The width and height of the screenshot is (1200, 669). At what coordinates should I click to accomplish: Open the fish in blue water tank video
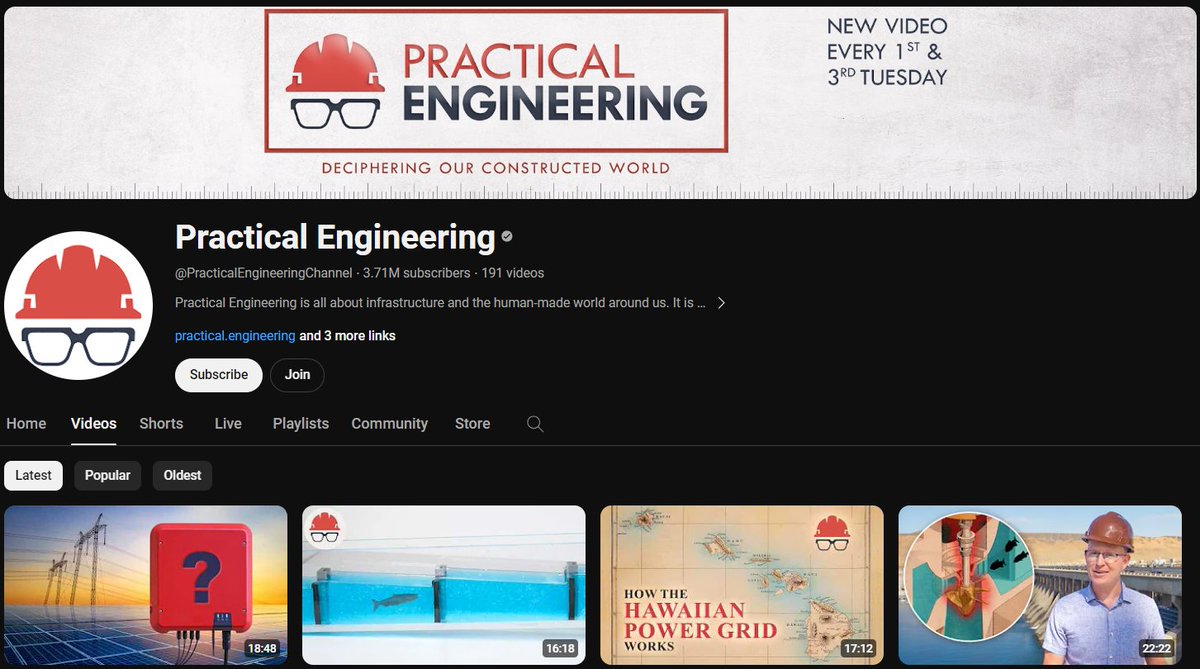pos(444,585)
